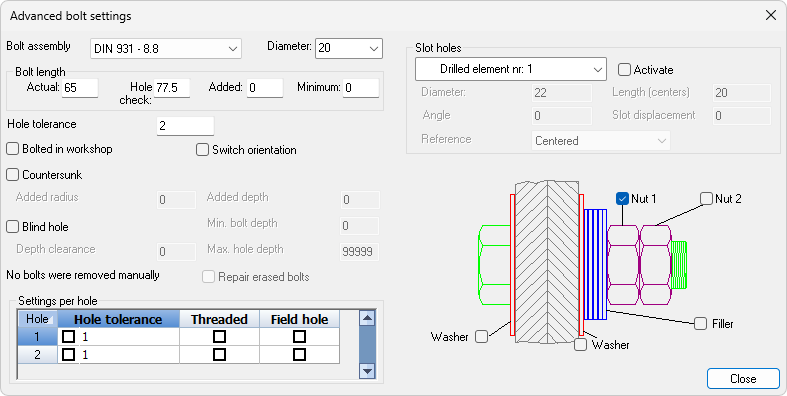Screen dimensions: 787x396
Task: Click tolerance value cell in hole row 1
Action: (129, 336)
